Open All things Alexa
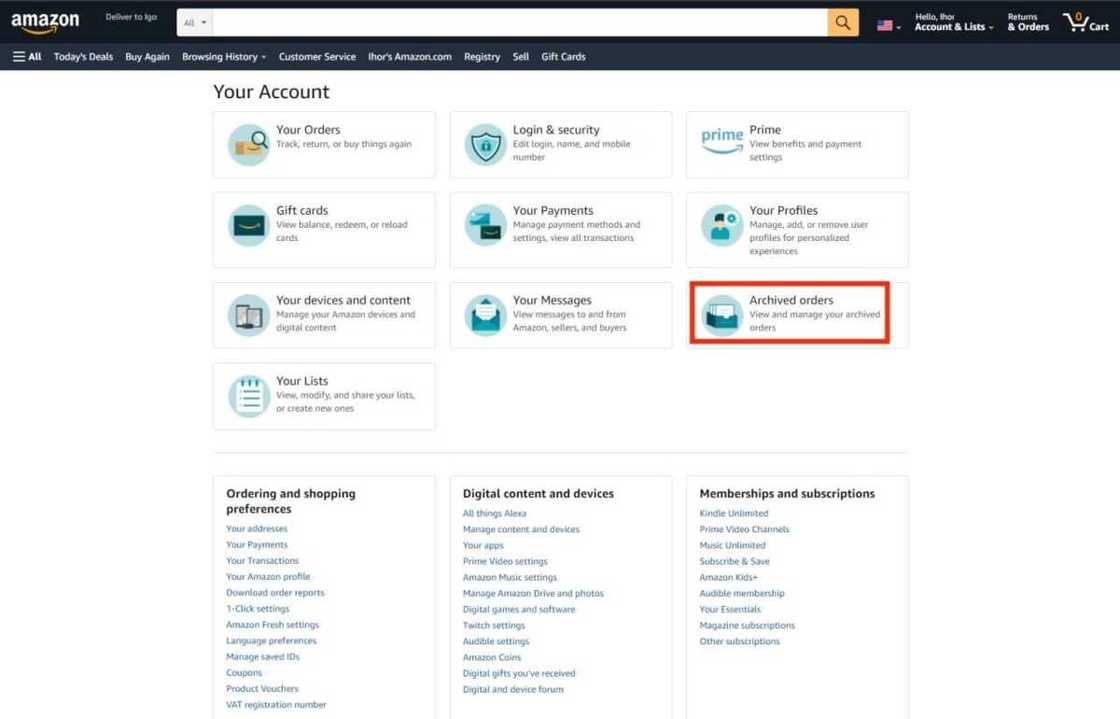 click(x=494, y=513)
